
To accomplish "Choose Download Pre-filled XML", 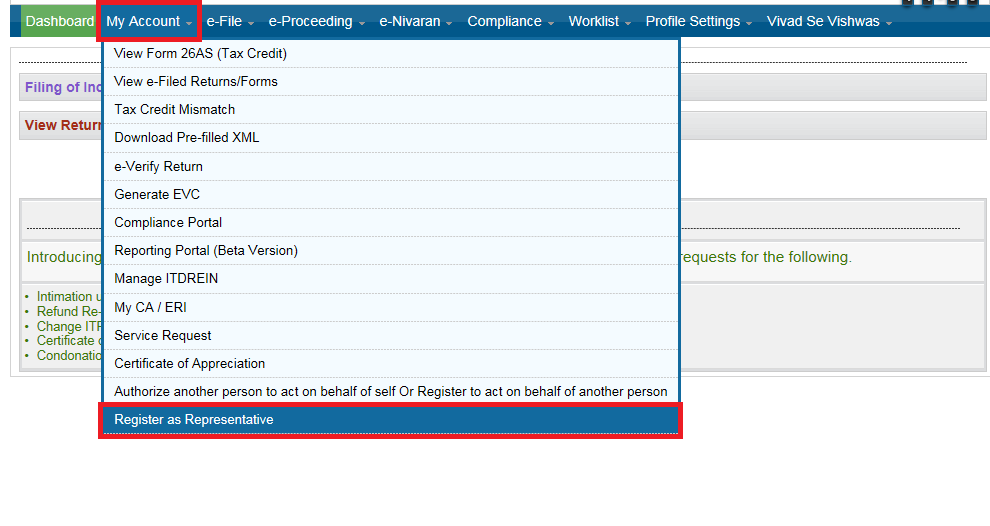I will point(391,138).
